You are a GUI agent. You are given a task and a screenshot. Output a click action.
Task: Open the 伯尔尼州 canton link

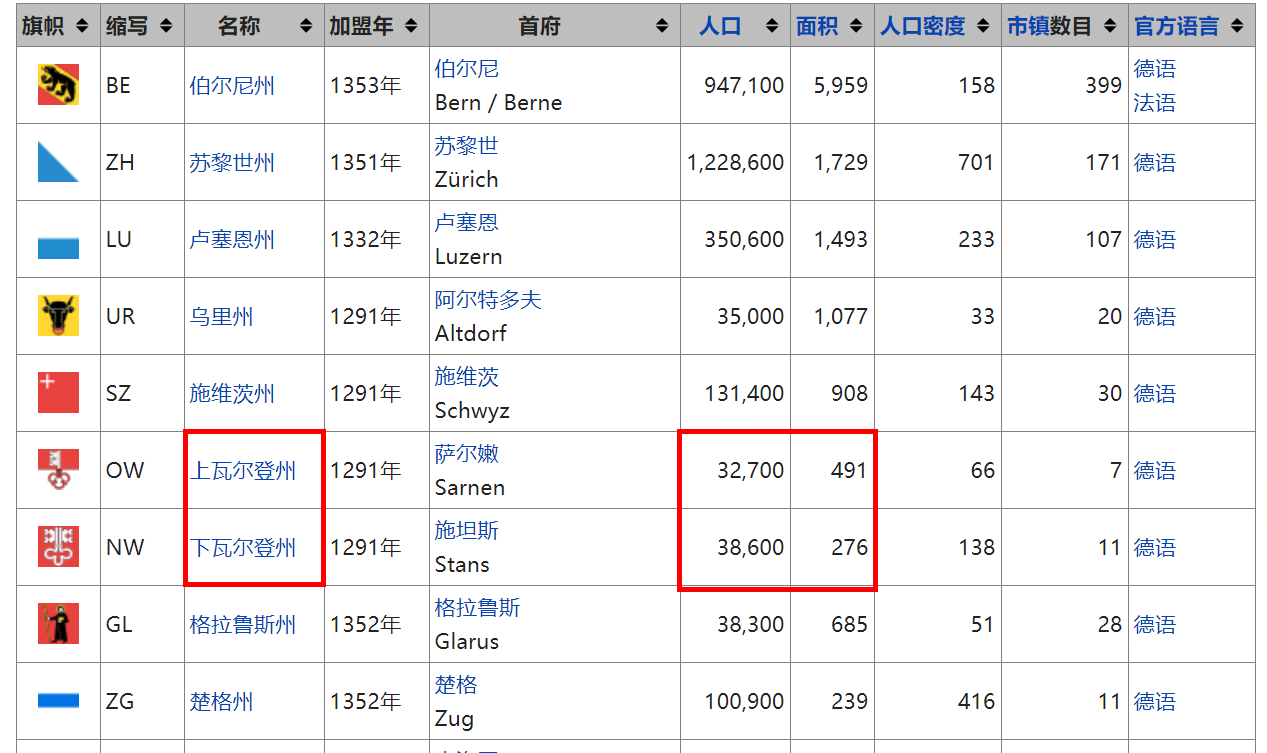pyautogui.click(x=232, y=86)
